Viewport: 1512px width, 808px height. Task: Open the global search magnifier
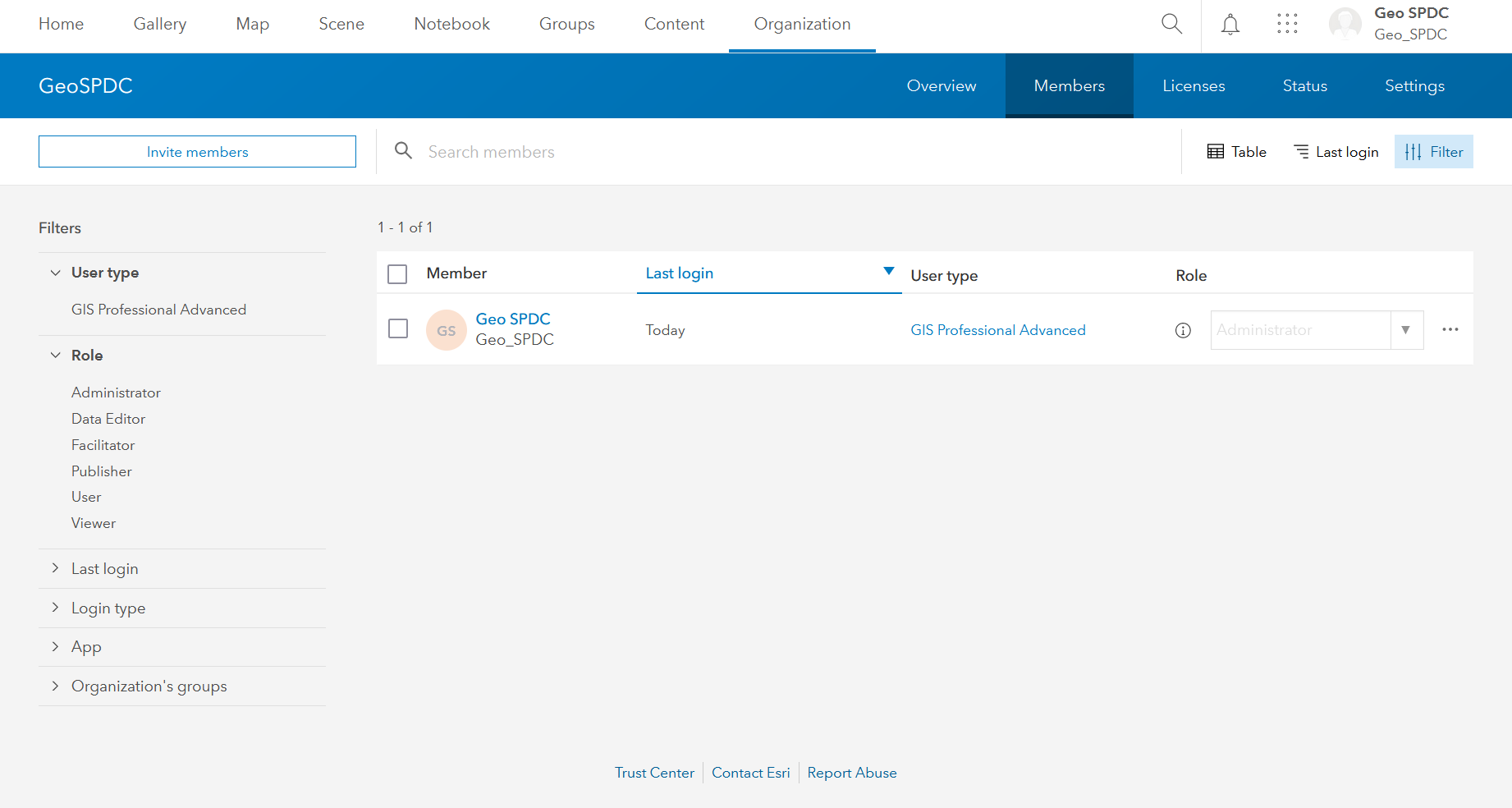pyautogui.click(x=1171, y=24)
